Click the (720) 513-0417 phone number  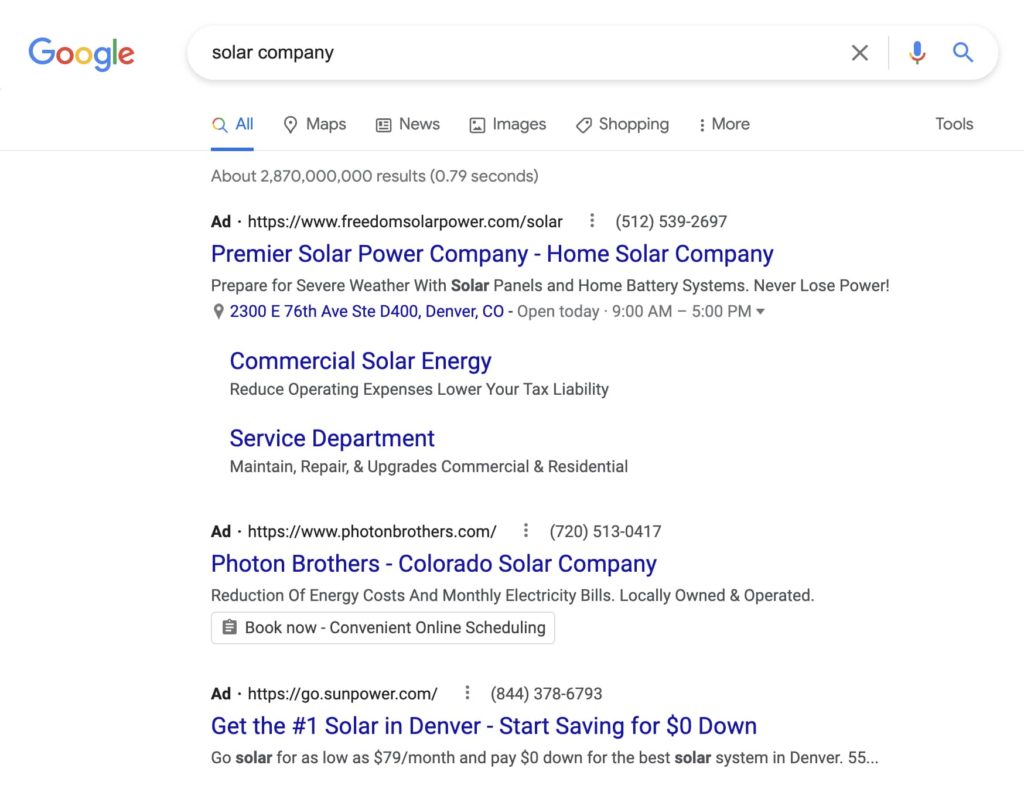(605, 531)
